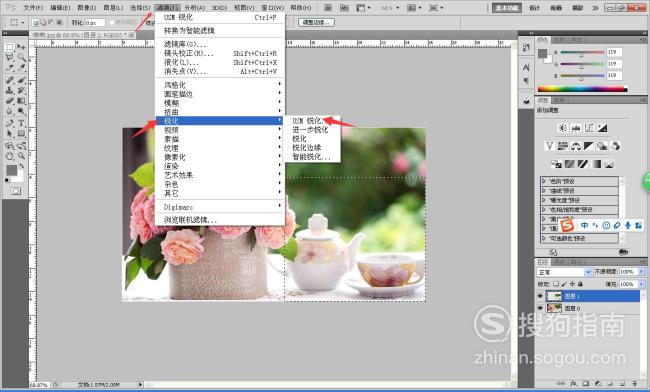Swap foreground and background colors
Screen dimensions: 650x392
point(22,166)
